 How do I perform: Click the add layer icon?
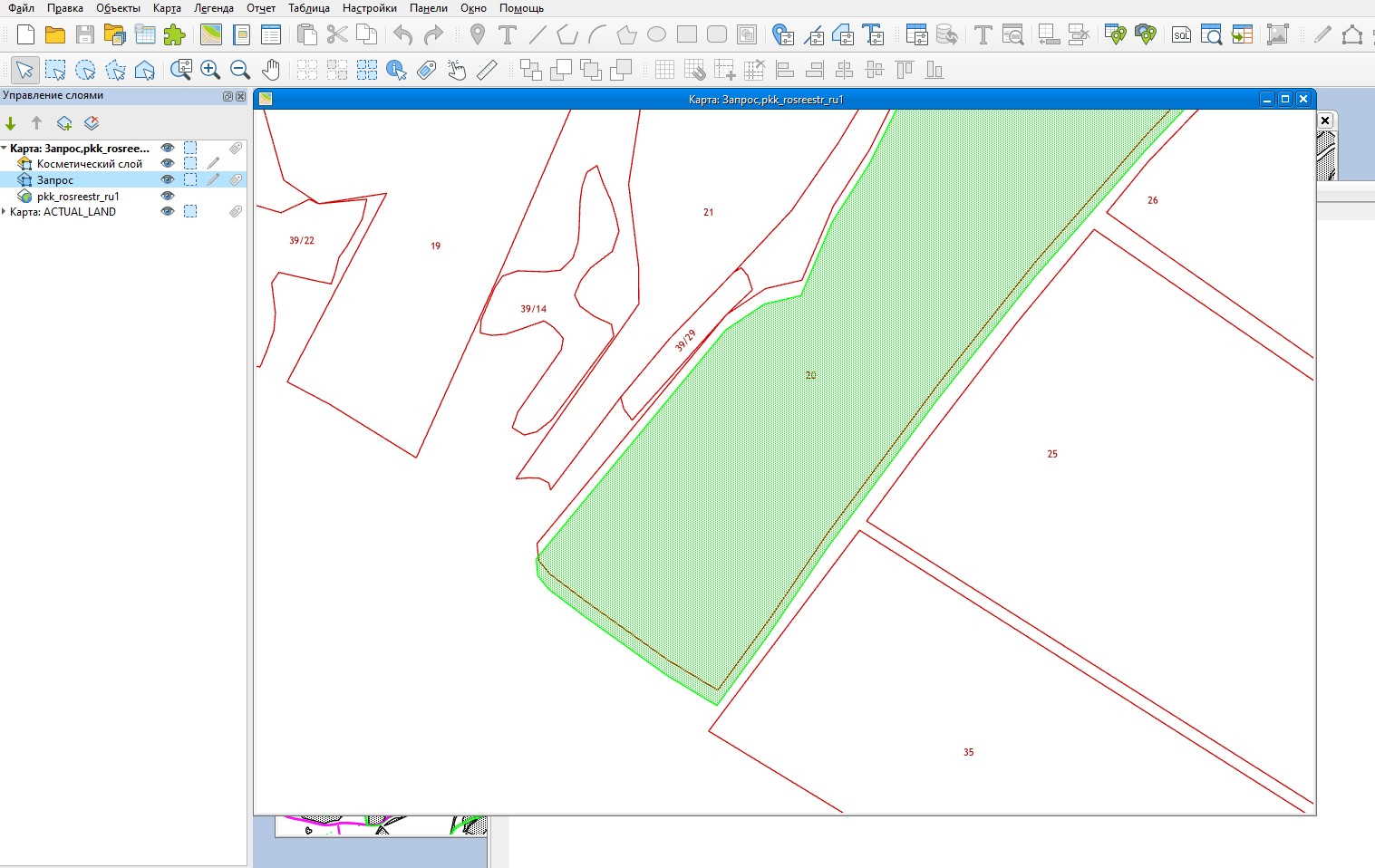[x=64, y=123]
